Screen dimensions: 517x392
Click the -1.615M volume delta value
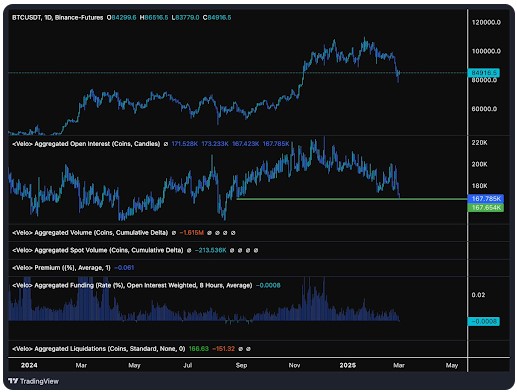pyautogui.click(x=192, y=233)
